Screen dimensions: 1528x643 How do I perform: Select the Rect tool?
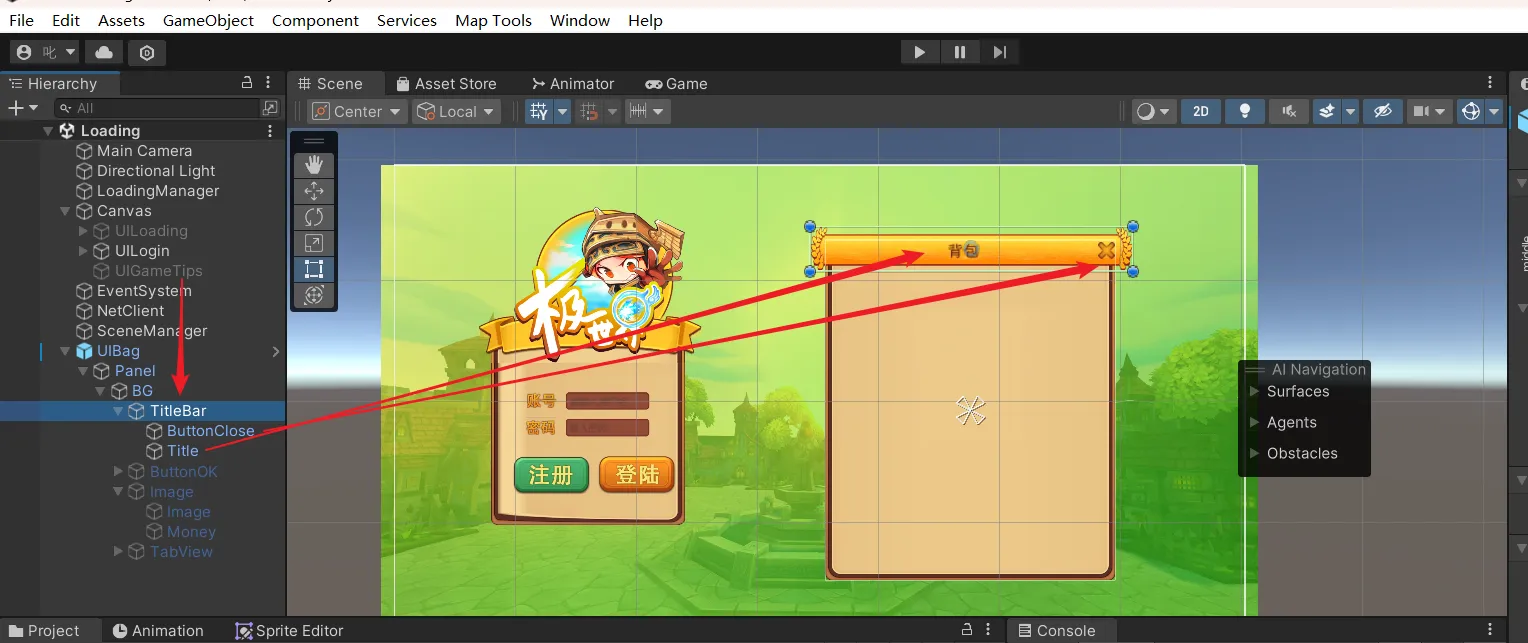pos(314,269)
